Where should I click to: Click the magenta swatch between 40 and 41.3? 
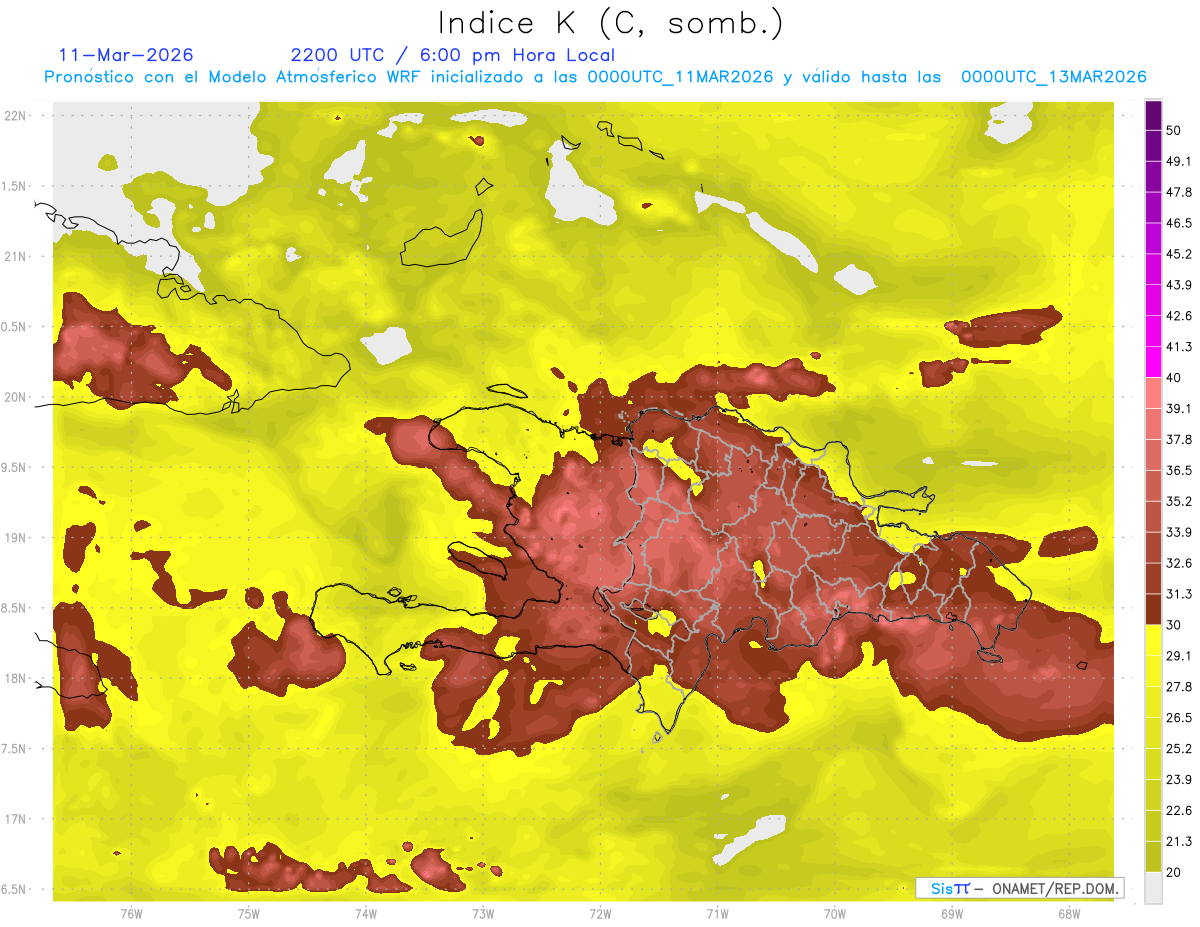tap(1153, 362)
